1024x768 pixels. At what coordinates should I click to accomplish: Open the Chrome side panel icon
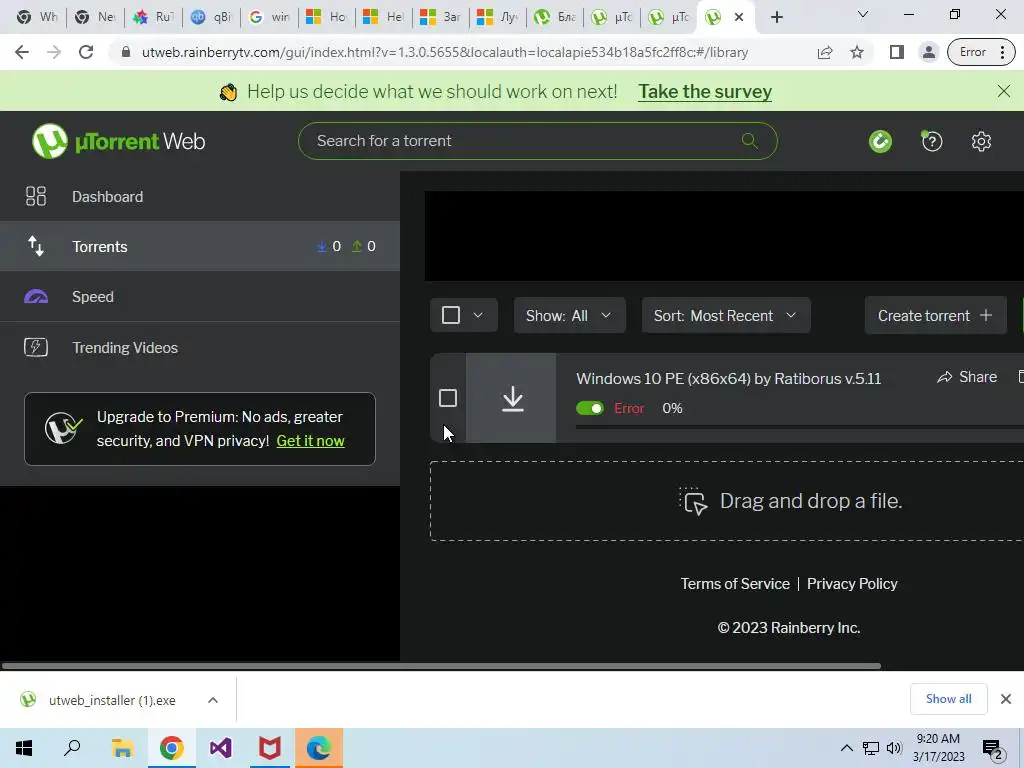click(896, 52)
